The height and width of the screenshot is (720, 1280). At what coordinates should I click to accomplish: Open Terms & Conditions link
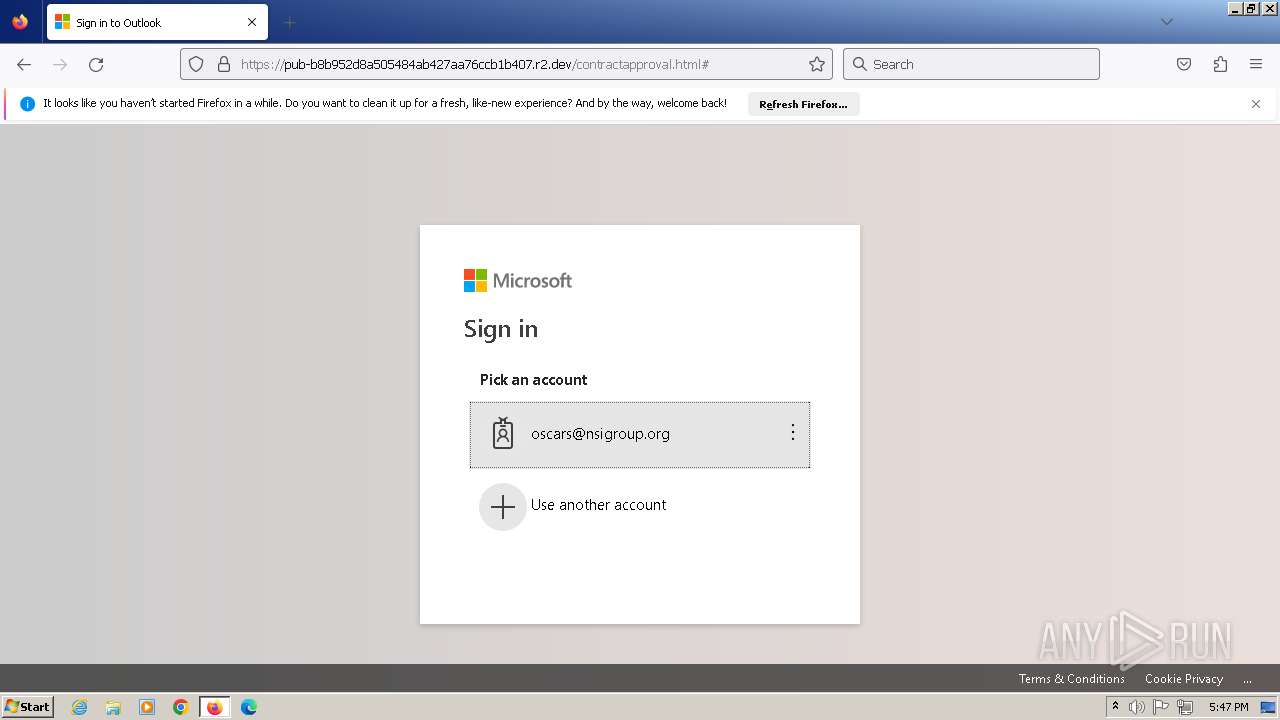tap(1071, 678)
